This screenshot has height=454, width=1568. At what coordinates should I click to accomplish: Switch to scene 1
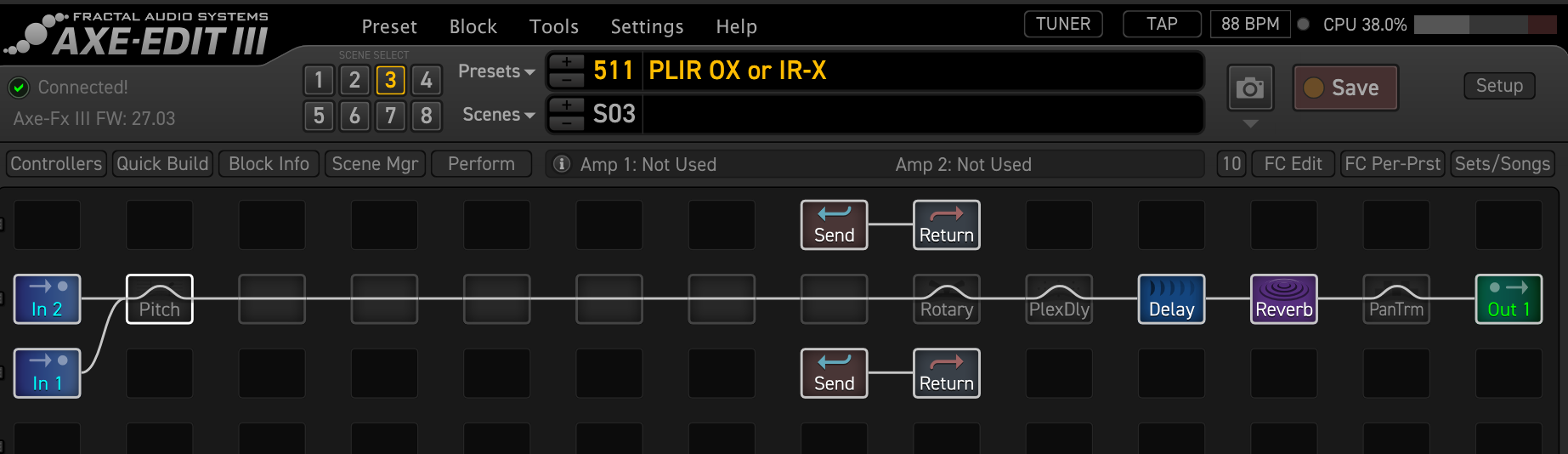(x=319, y=81)
